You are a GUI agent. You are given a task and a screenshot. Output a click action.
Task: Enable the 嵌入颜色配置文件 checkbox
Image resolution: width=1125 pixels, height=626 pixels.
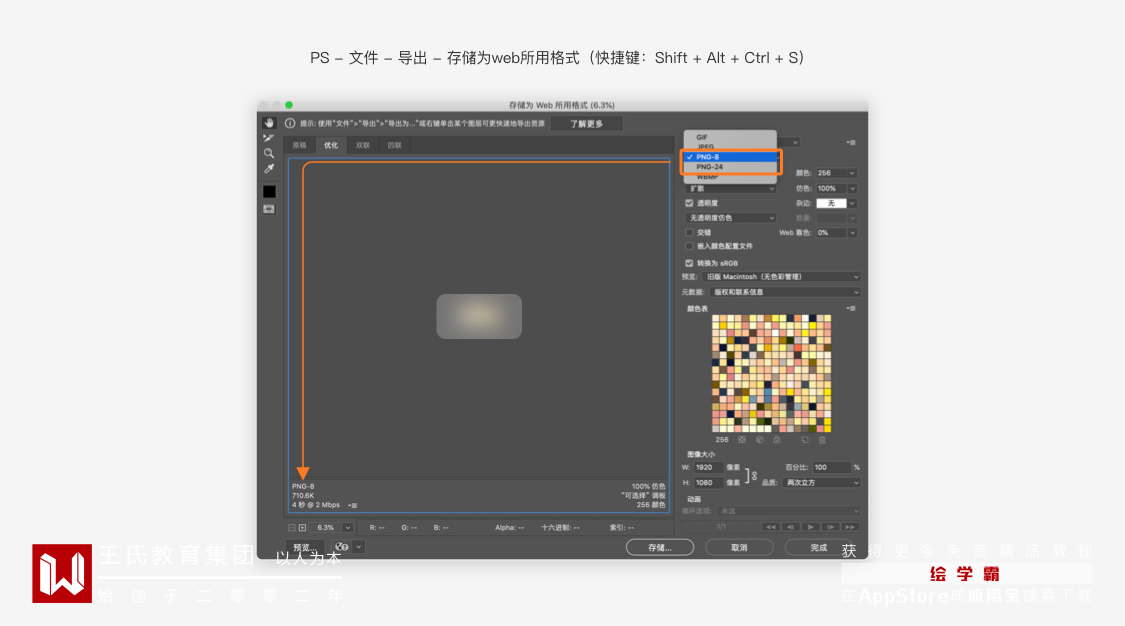[x=689, y=247]
